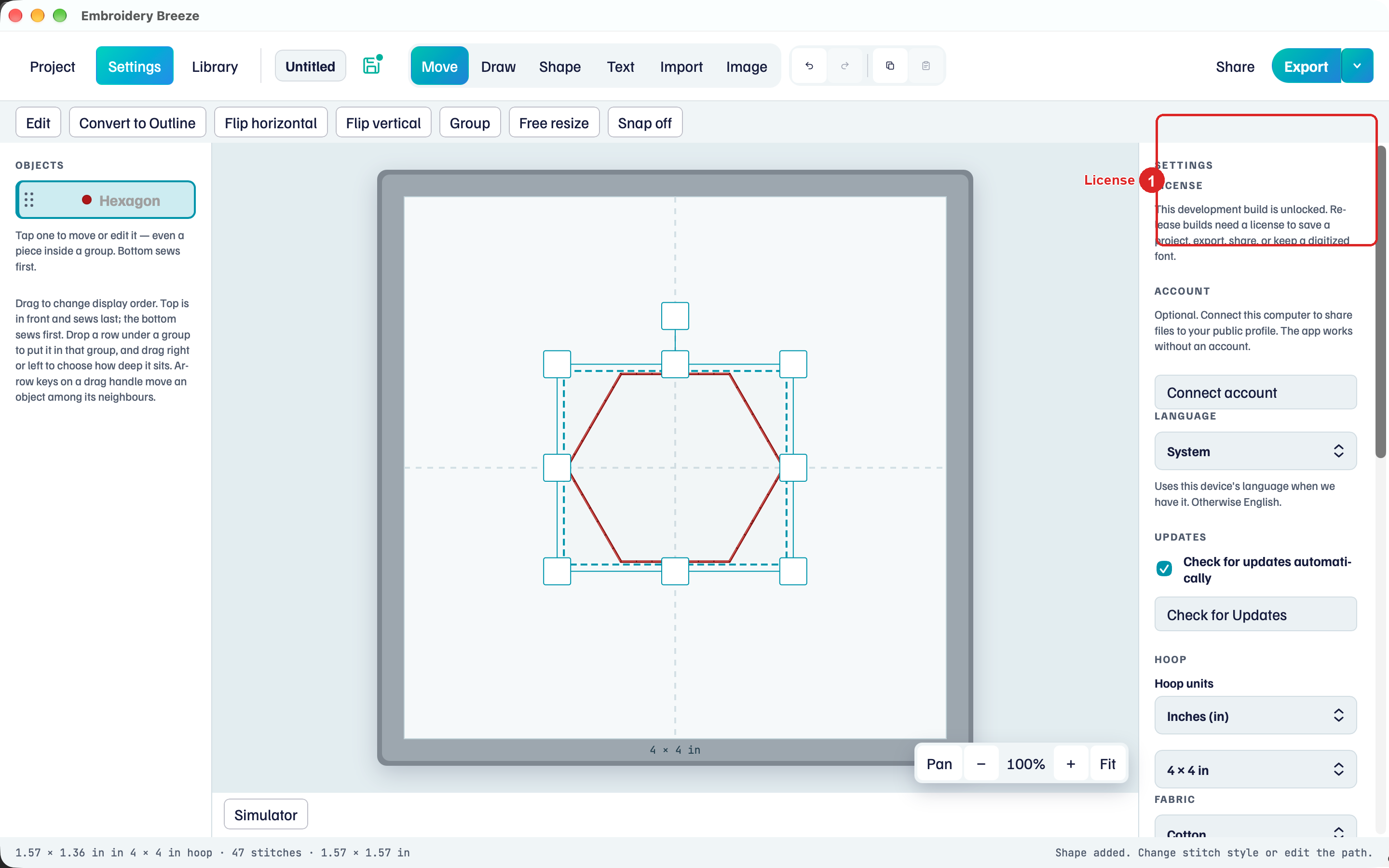
Task: Uncheck Check for updates automatically
Action: [1164, 569]
